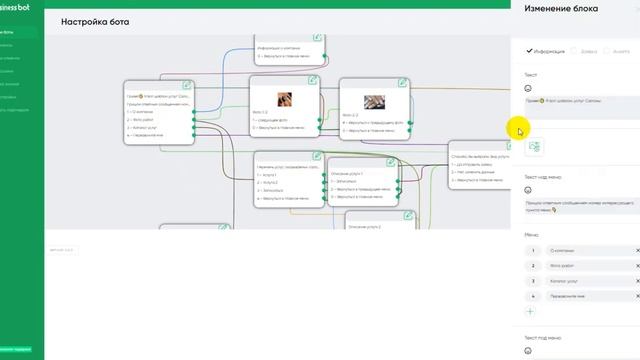Viewport: 640px width, 360px height.
Task: Open emoji picker under 'Текст' label
Action: [x=528, y=88]
